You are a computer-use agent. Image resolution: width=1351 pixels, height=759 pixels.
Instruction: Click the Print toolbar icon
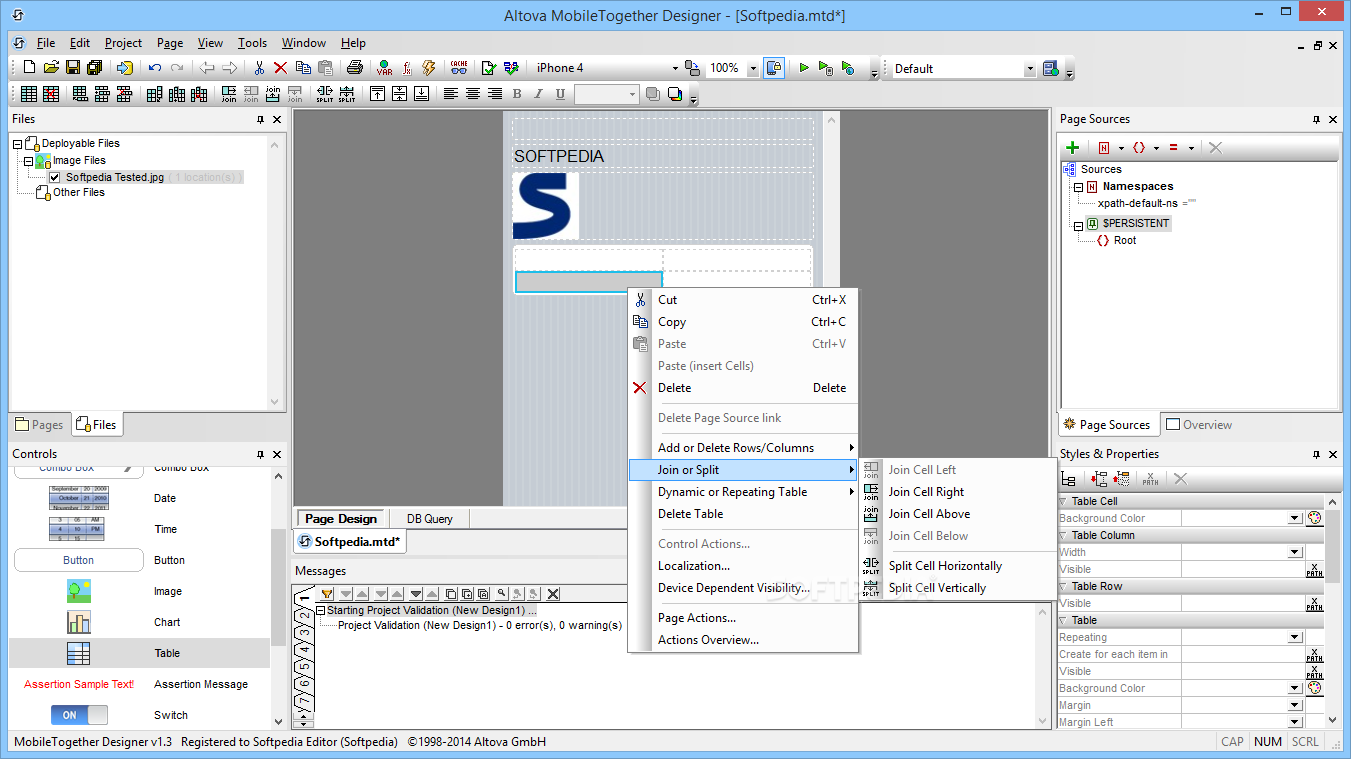pos(354,68)
